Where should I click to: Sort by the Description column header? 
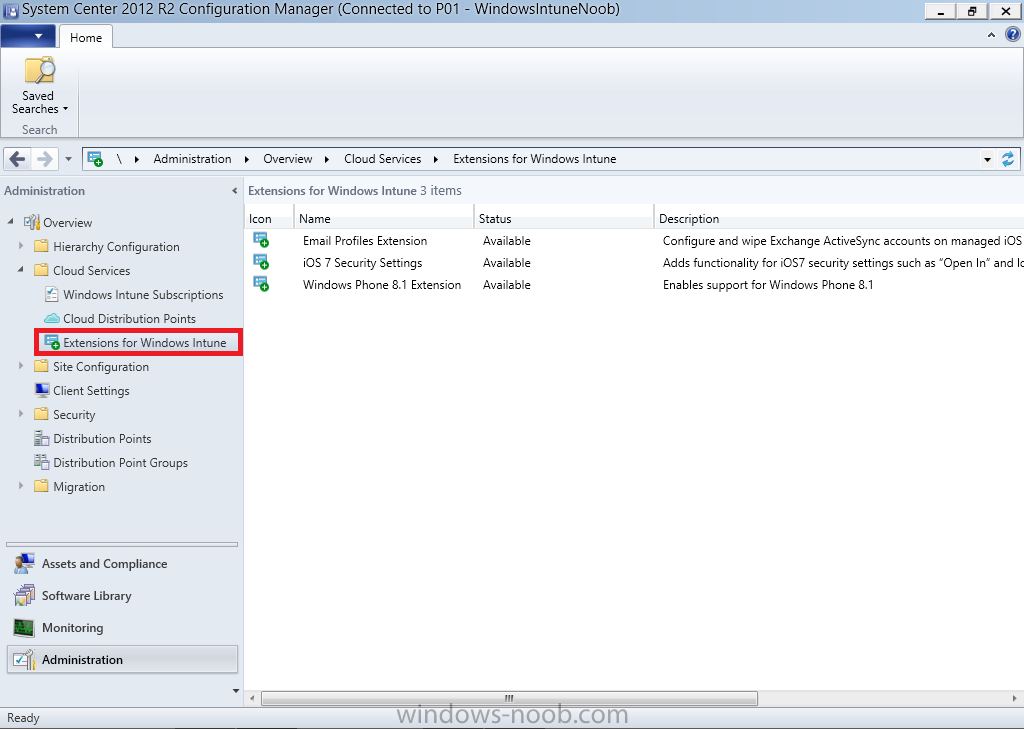point(839,219)
